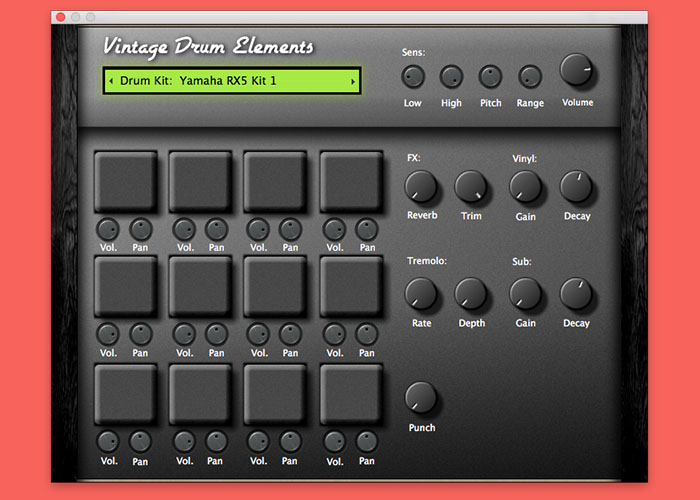Open the Drum Kit selector display
This screenshot has height=500, width=700.
231,81
